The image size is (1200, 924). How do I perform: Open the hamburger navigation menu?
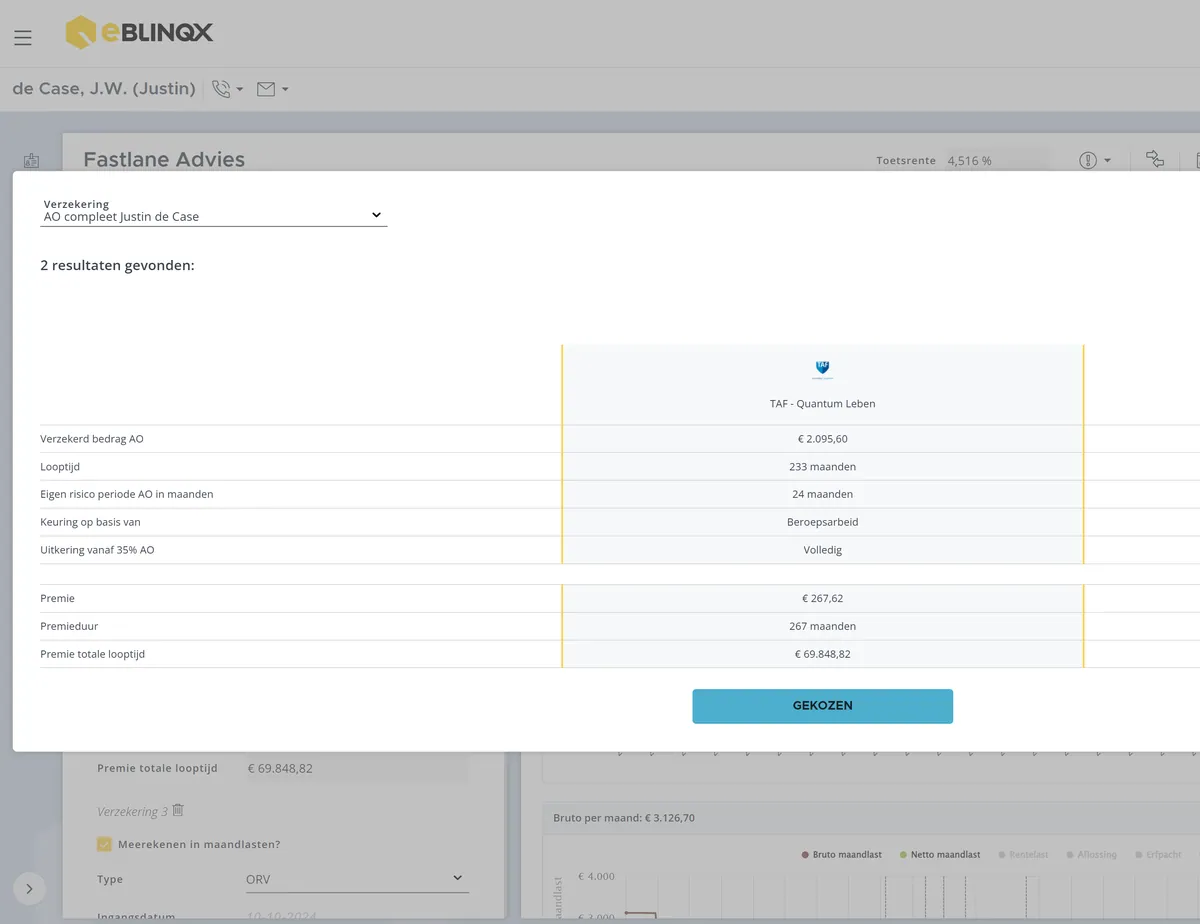tap(23, 38)
